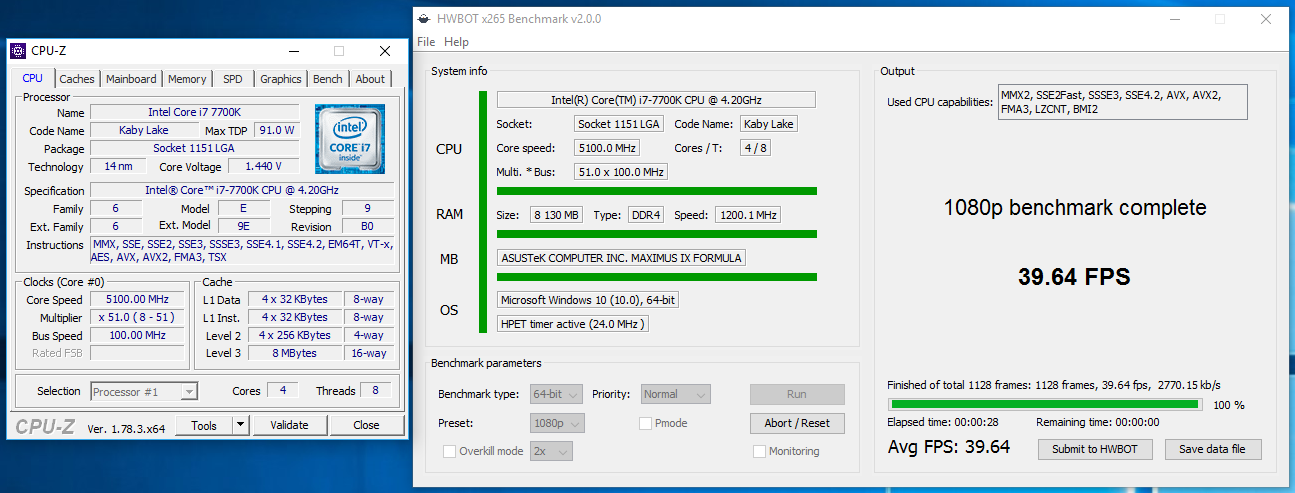This screenshot has height=493, width=1295.
Task: Click Submit to HWBOT button
Action: 1095,449
